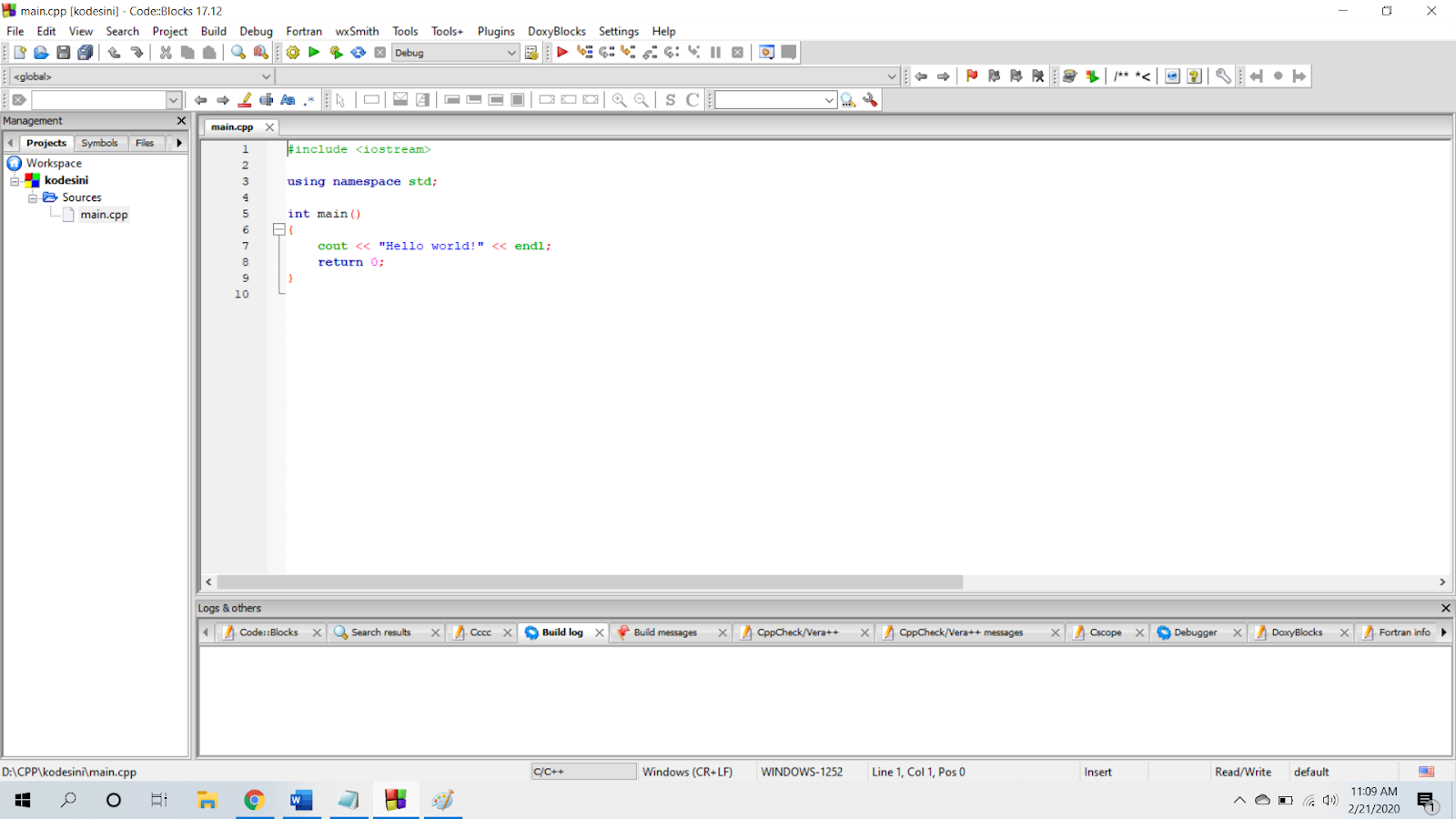
Task: Click the Find binoculars icon
Action: tap(238, 53)
